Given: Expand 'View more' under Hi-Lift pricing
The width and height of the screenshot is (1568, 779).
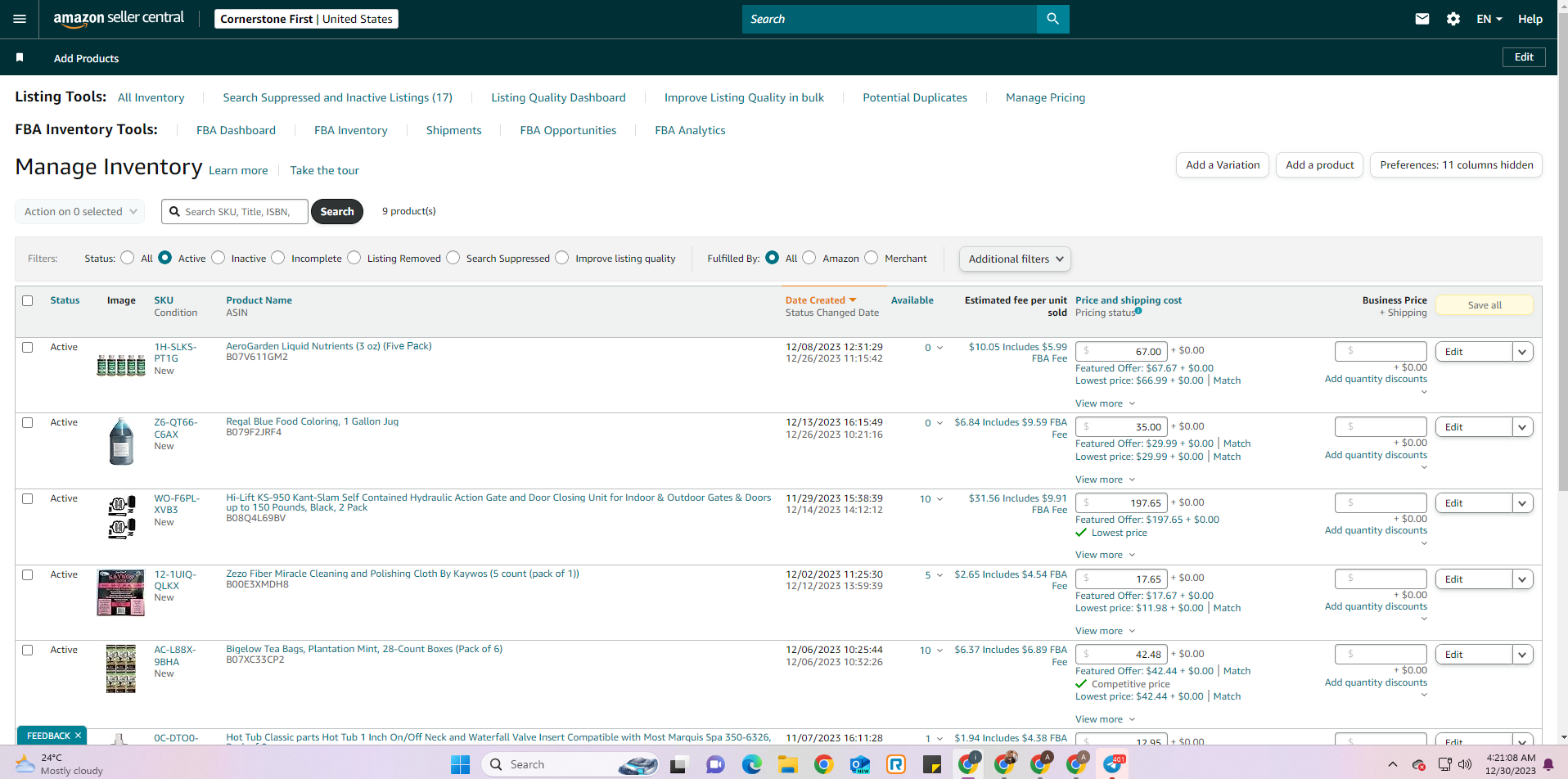Looking at the screenshot, I should (x=1105, y=555).
